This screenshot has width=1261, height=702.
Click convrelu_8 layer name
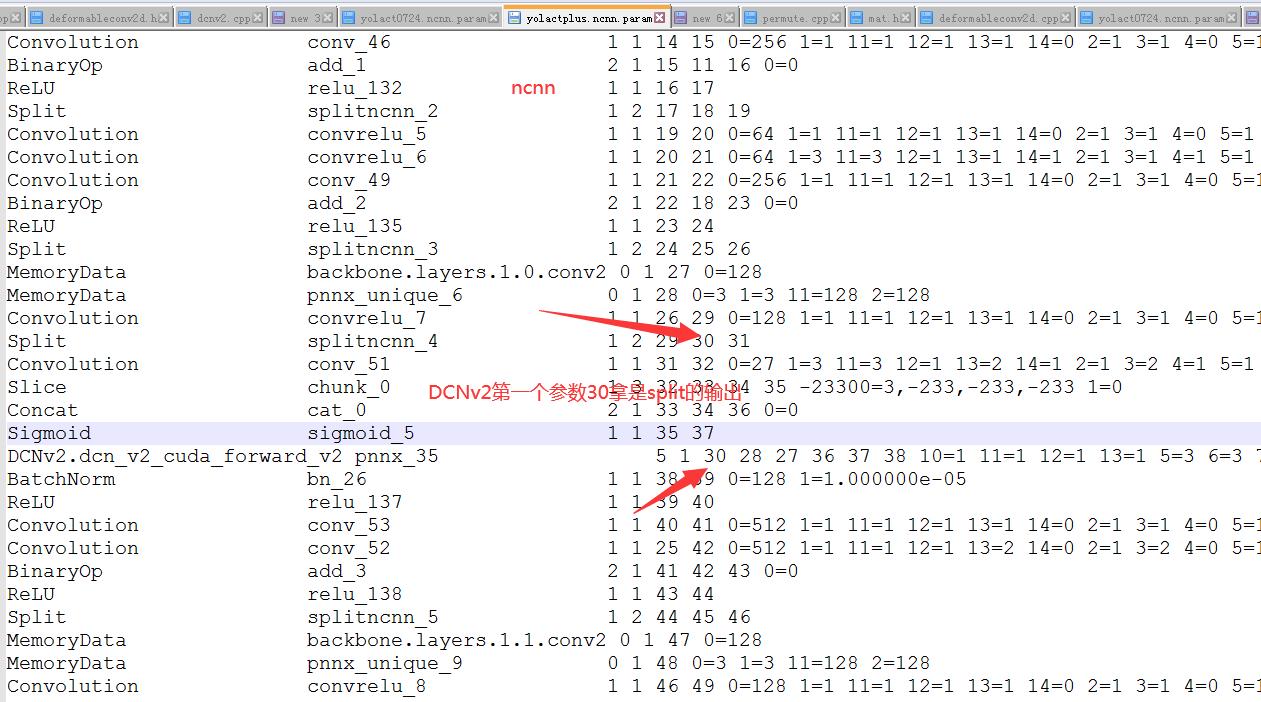point(367,686)
